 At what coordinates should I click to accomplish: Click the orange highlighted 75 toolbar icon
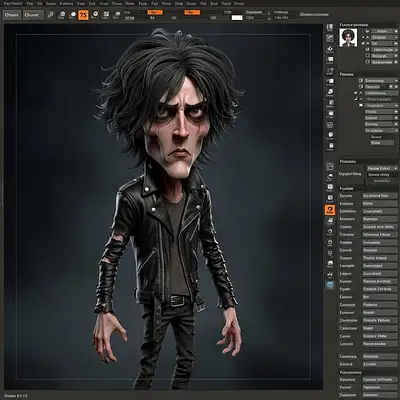coord(83,15)
